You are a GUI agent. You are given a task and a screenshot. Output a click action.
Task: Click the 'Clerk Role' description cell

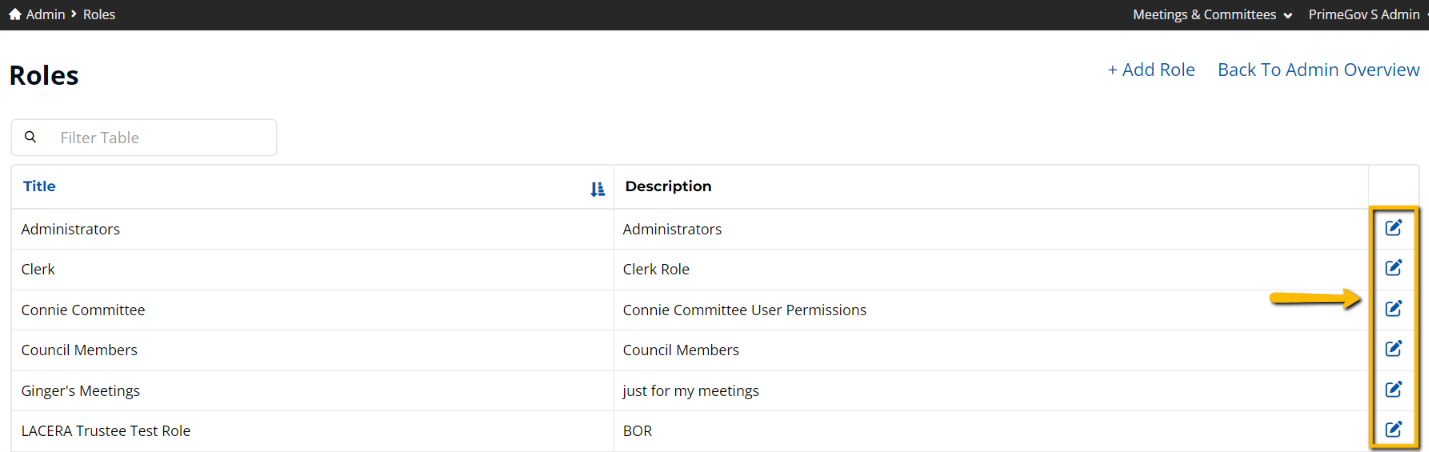[991, 269]
